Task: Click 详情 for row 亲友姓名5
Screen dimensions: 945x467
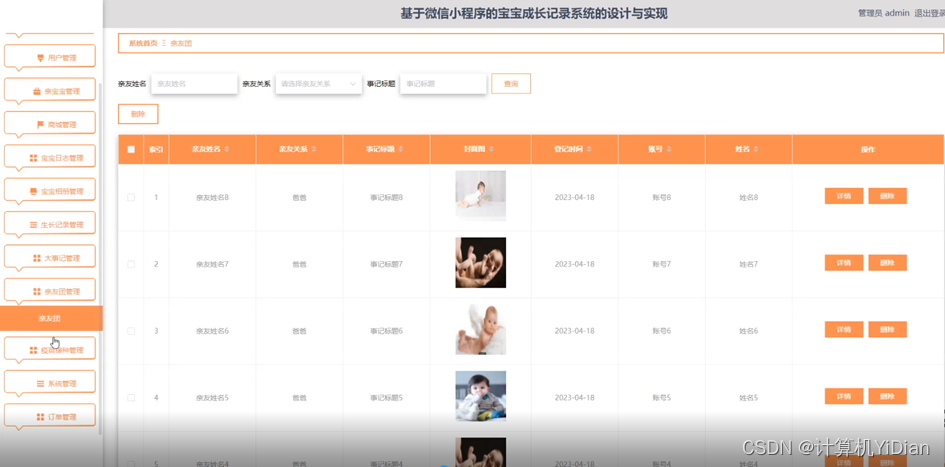Action: (844, 396)
